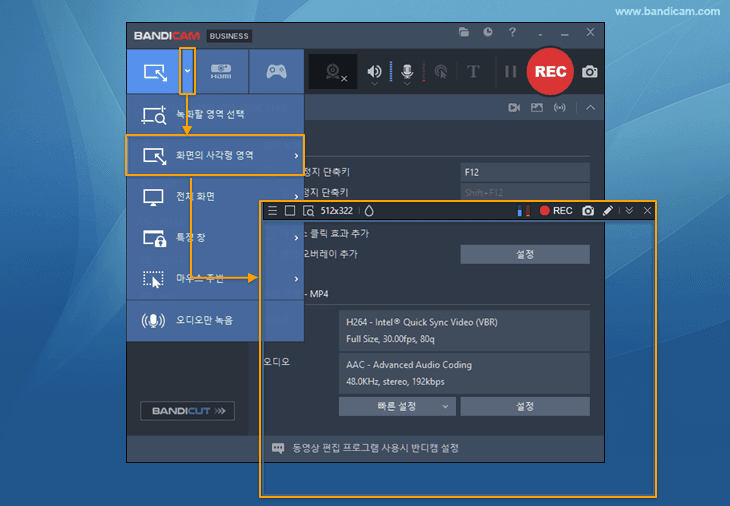The image size is (730, 506).
Task: Open output folder icon in title bar
Action: pyautogui.click(x=464, y=32)
